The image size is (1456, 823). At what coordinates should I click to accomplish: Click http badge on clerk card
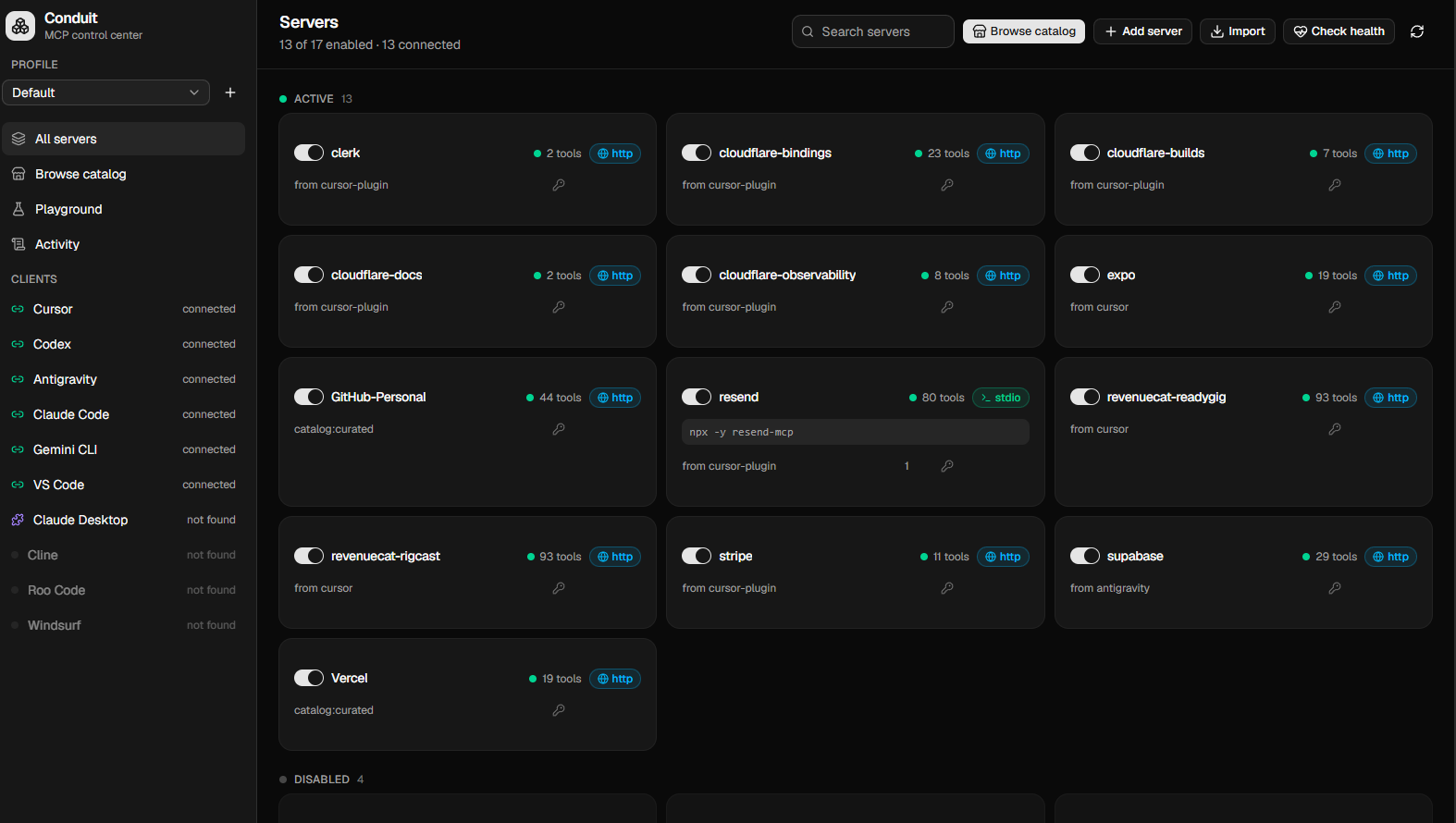coord(615,154)
